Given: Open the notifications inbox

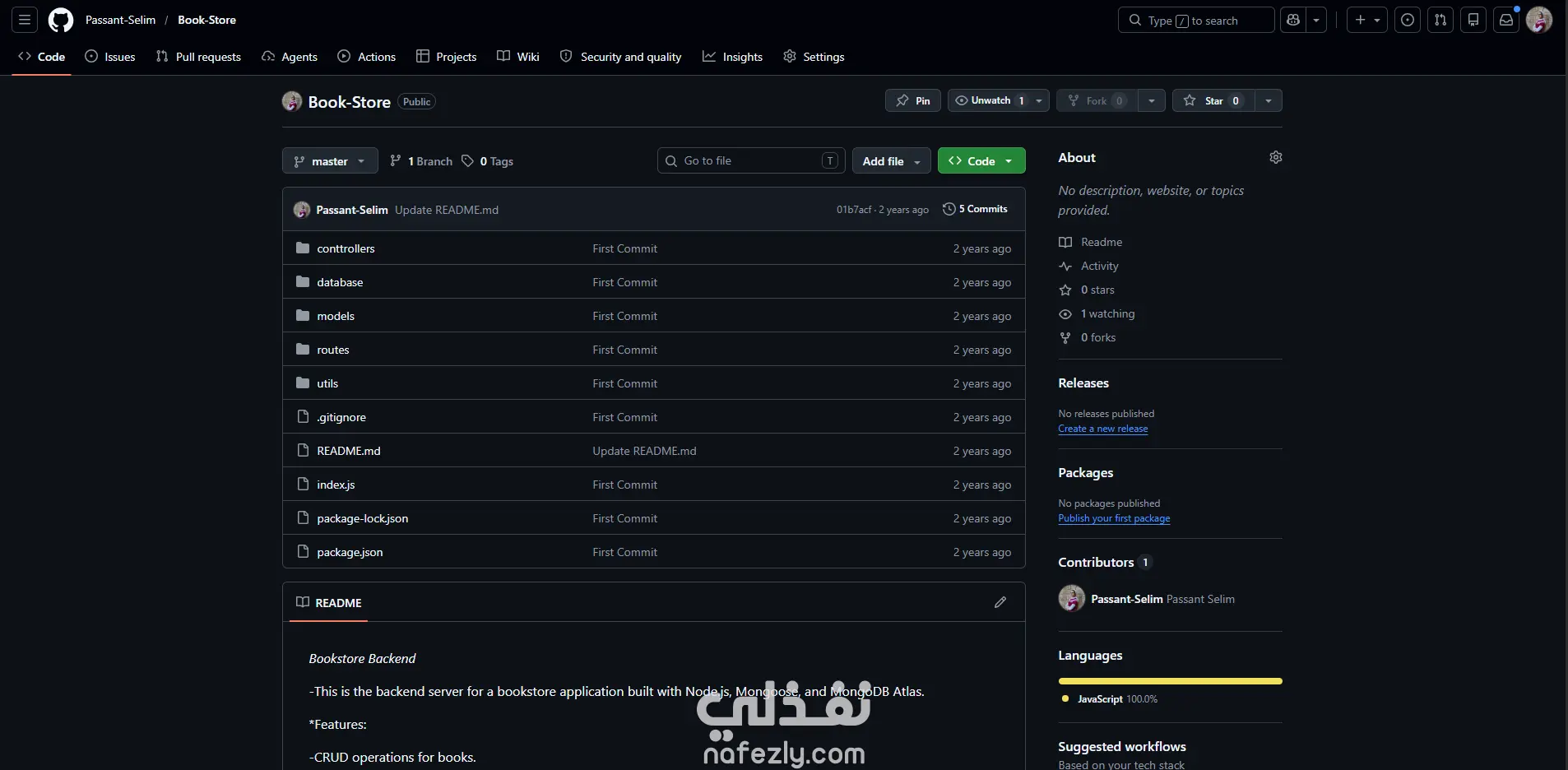Looking at the screenshot, I should point(1506,20).
